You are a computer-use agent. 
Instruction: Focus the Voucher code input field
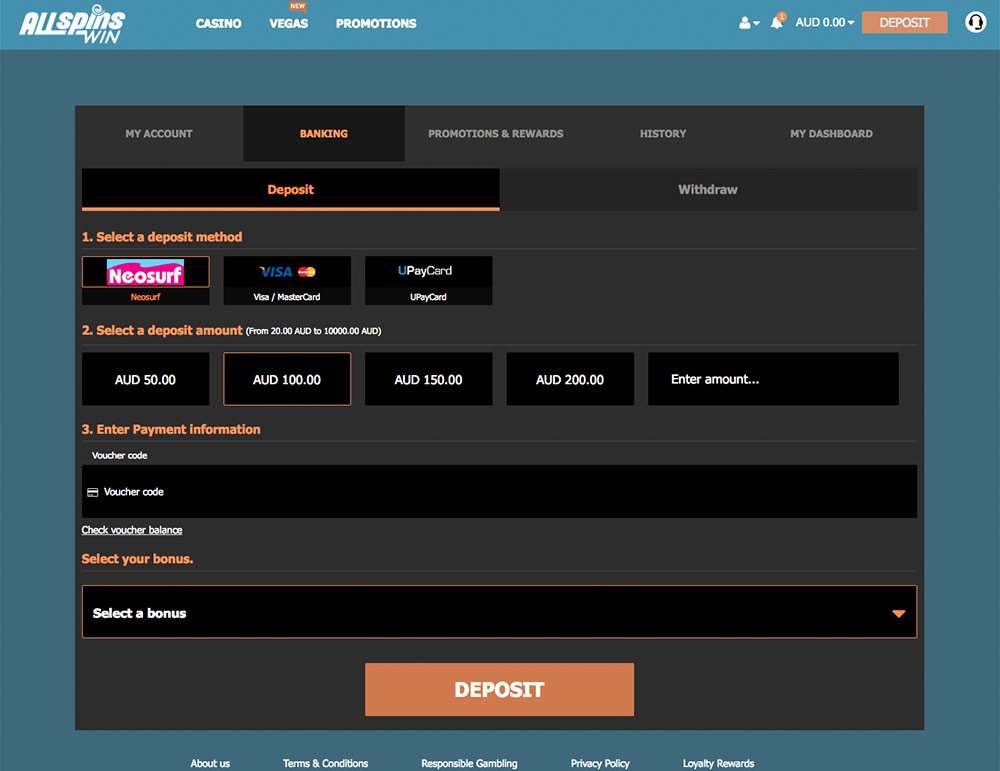pos(499,492)
